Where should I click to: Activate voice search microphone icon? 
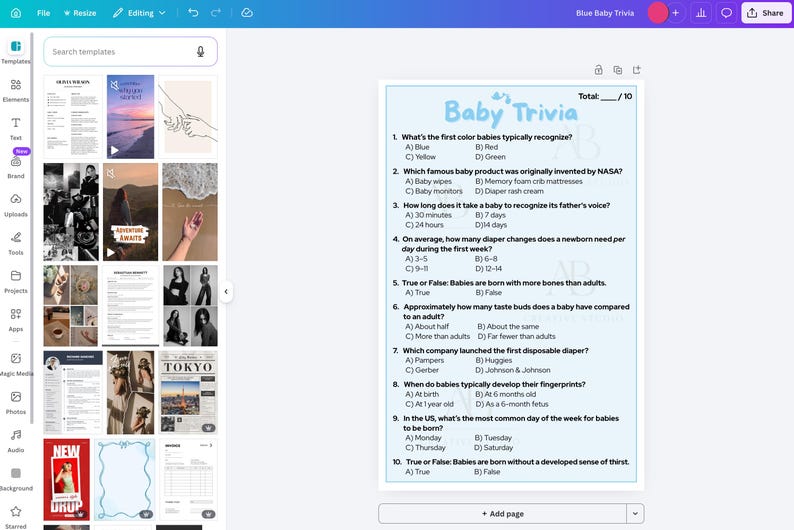[201, 52]
